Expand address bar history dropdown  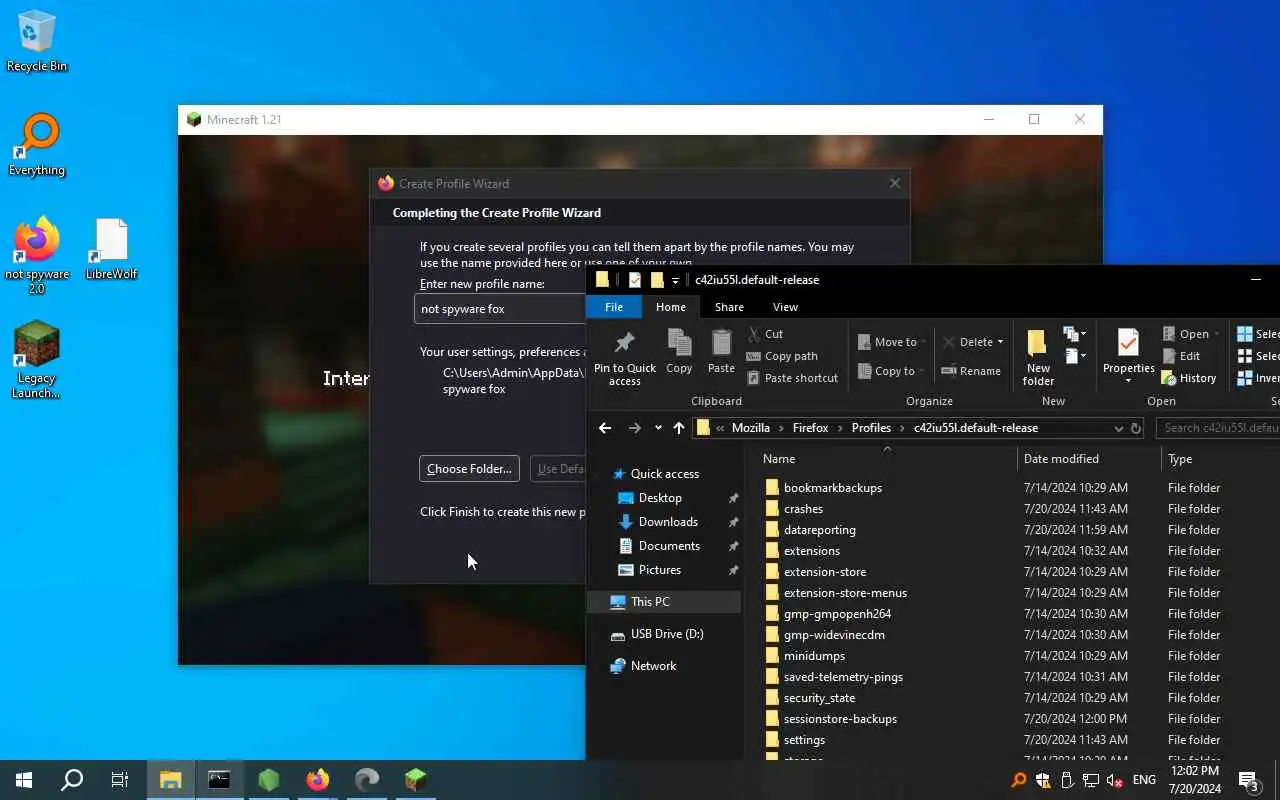point(1118,428)
